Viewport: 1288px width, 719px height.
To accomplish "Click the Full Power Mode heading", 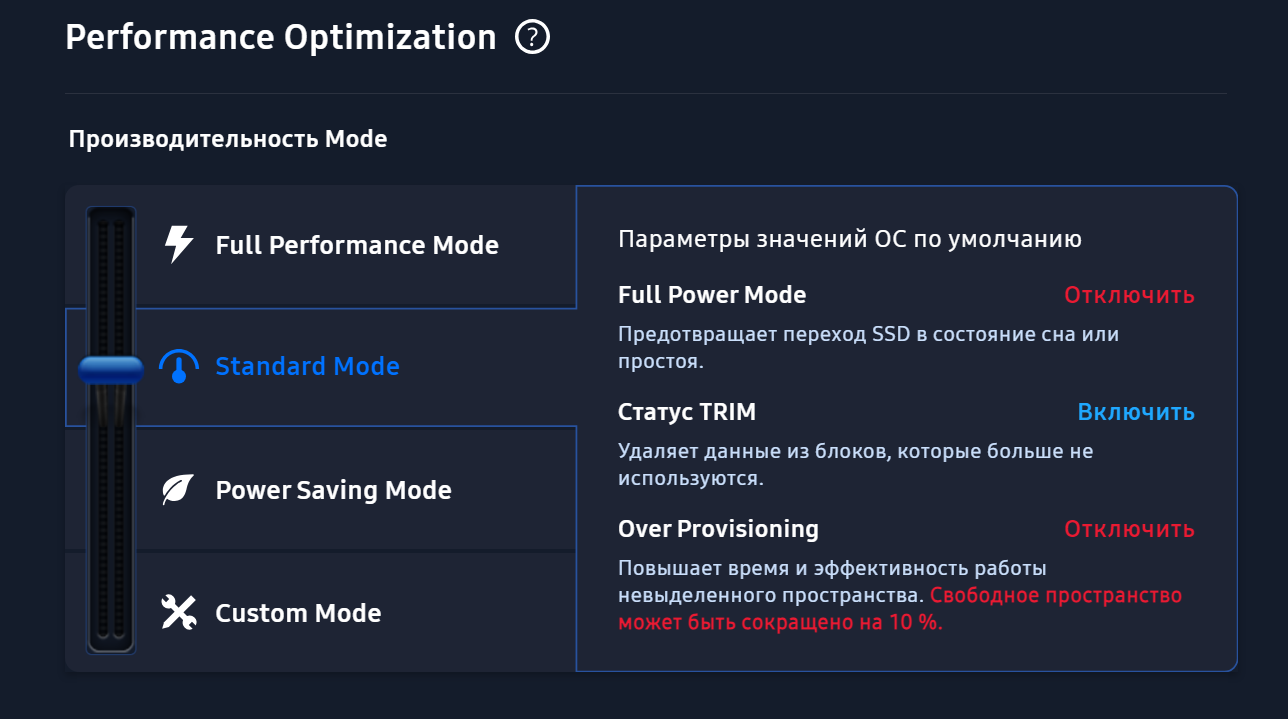I will pos(712,295).
